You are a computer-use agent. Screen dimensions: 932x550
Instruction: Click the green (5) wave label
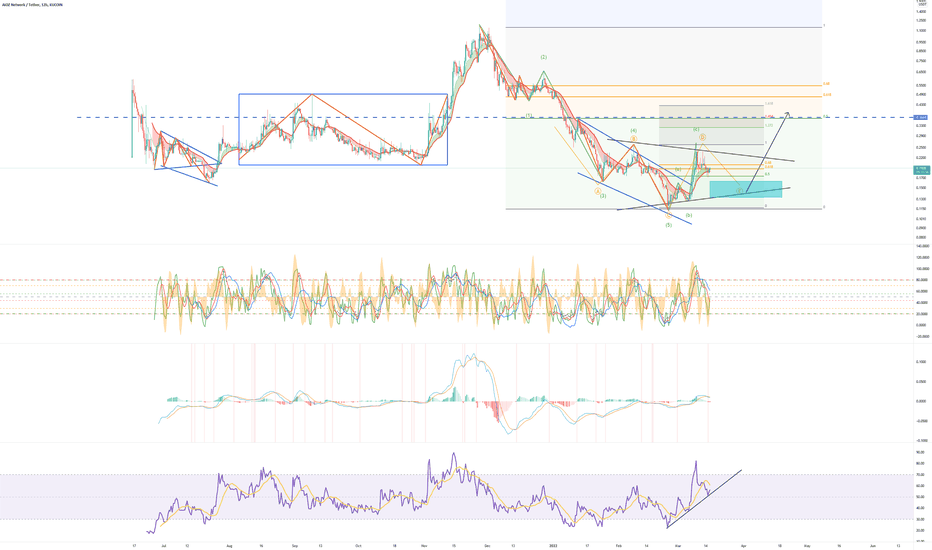(x=669, y=225)
